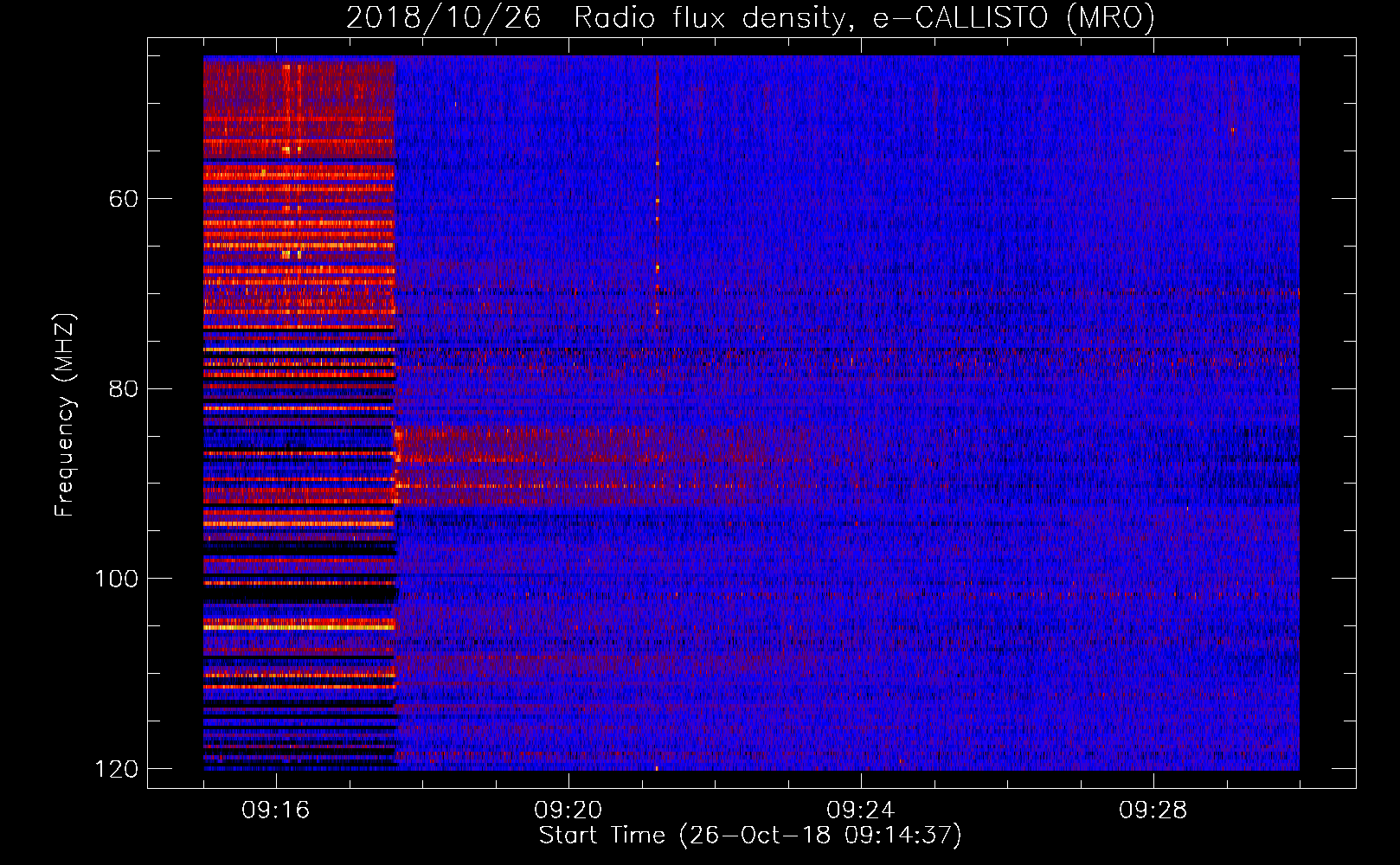This screenshot has height=865, width=1400.
Task: Click the 09:28 time tick label
Action: [x=1153, y=811]
